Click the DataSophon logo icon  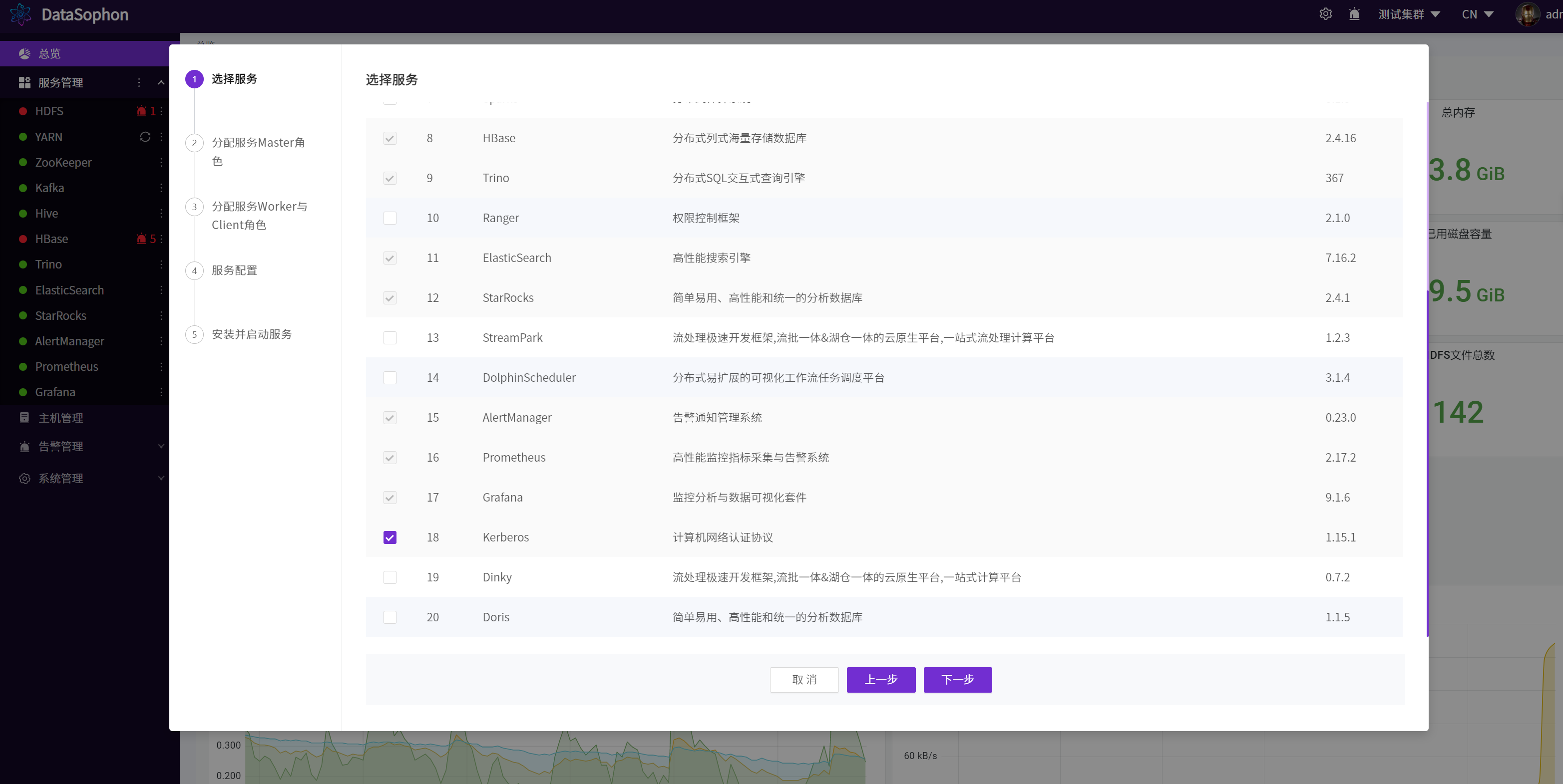pos(20,14)
